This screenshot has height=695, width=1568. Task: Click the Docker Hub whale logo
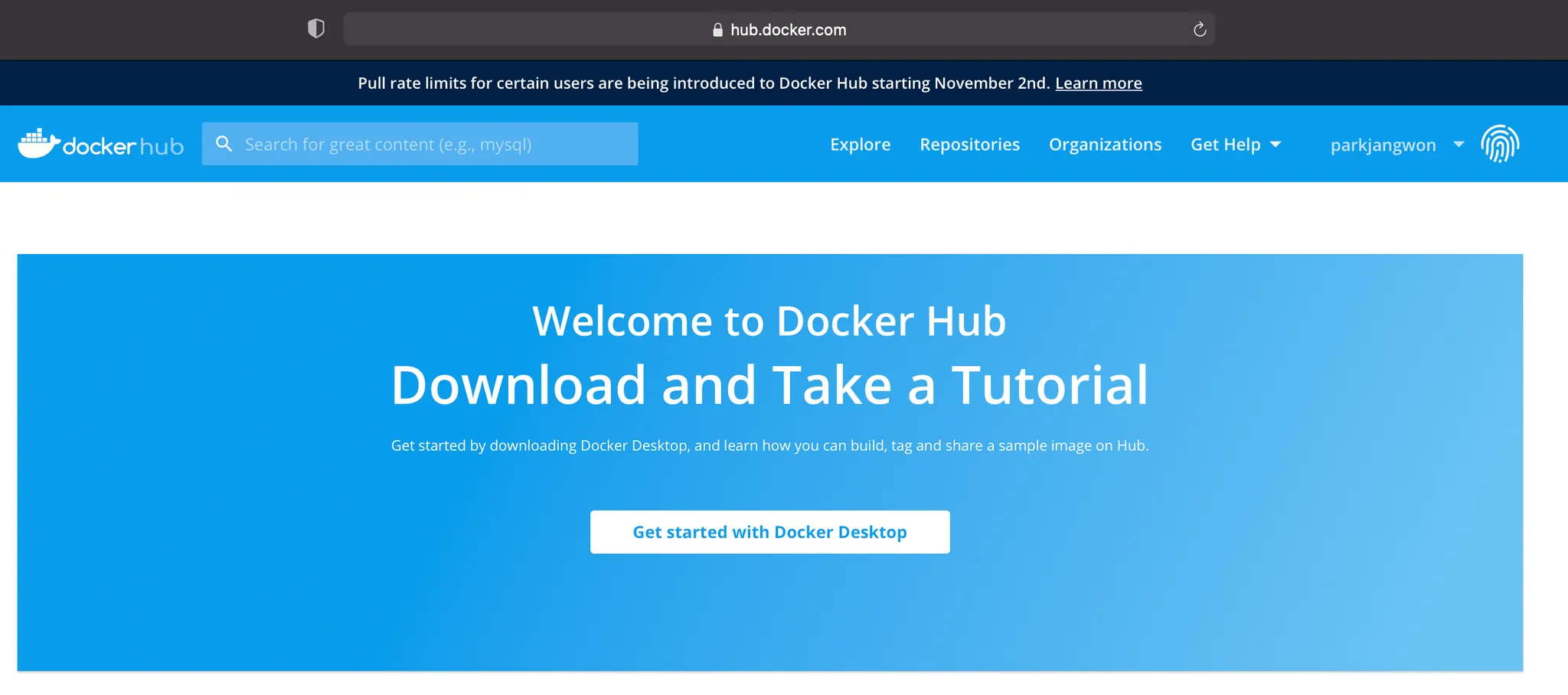tap(100, 144)
